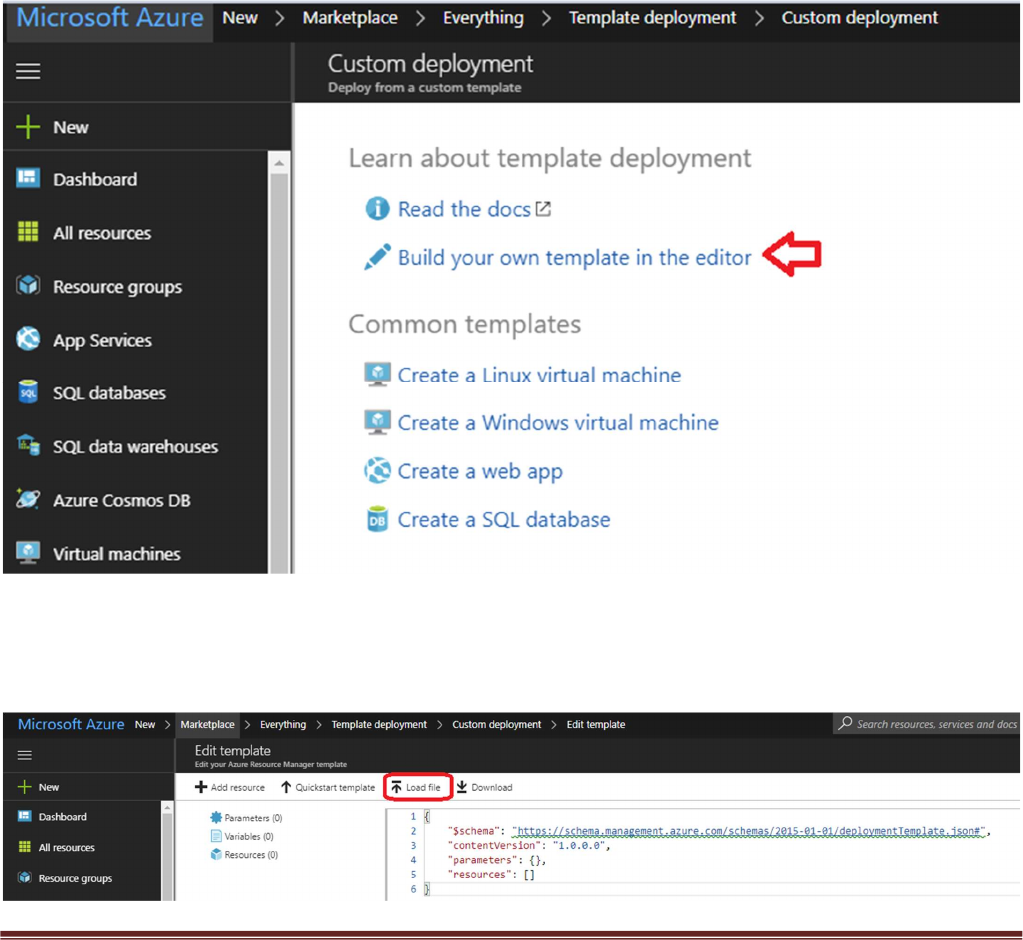Click Build your own template in the editor
This screenshot has width=1023, height=940.
[574, 258]
